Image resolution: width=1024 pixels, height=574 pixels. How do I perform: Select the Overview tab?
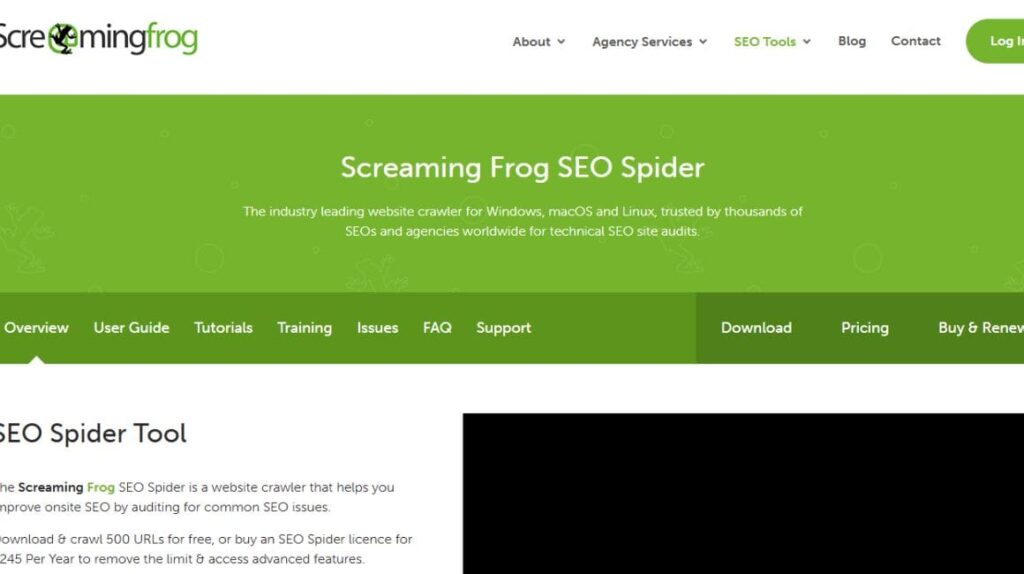click(x=36, y=328)
